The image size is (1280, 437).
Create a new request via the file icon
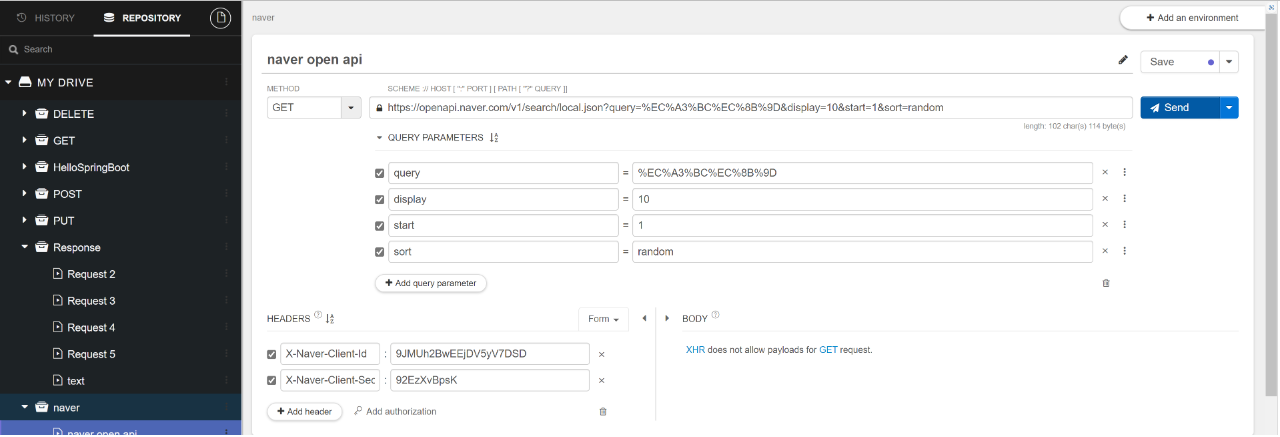point(220,17)
